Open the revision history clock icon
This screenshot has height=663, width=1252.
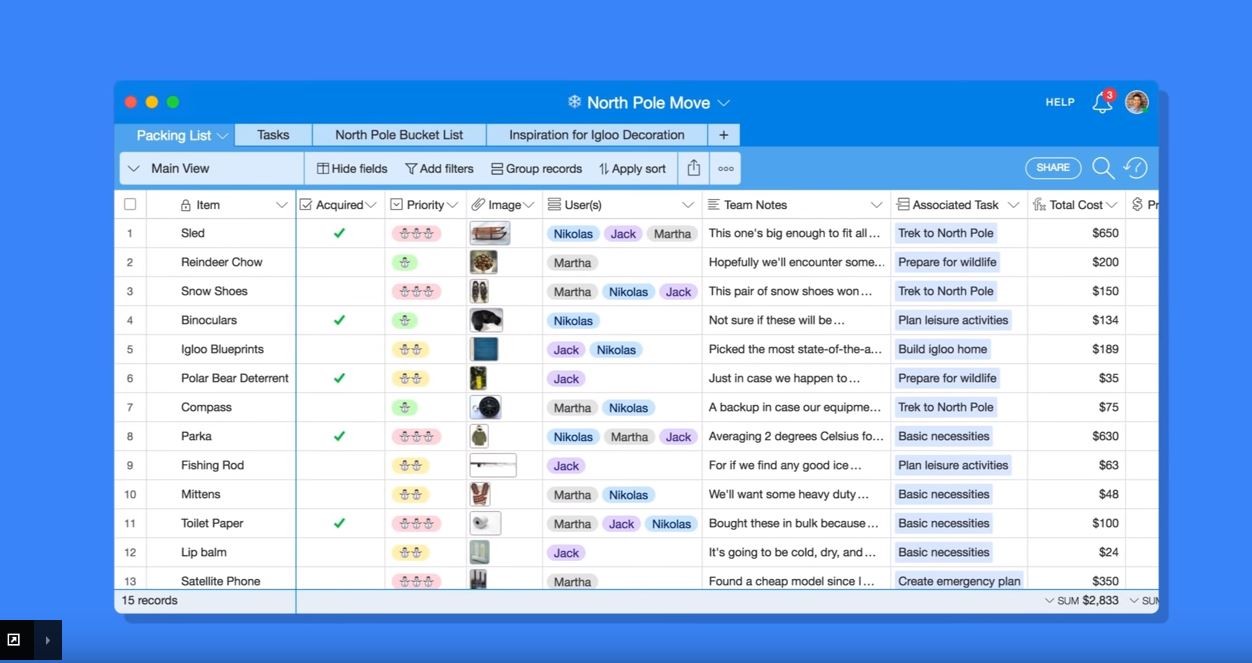(x=1136, y=168)
